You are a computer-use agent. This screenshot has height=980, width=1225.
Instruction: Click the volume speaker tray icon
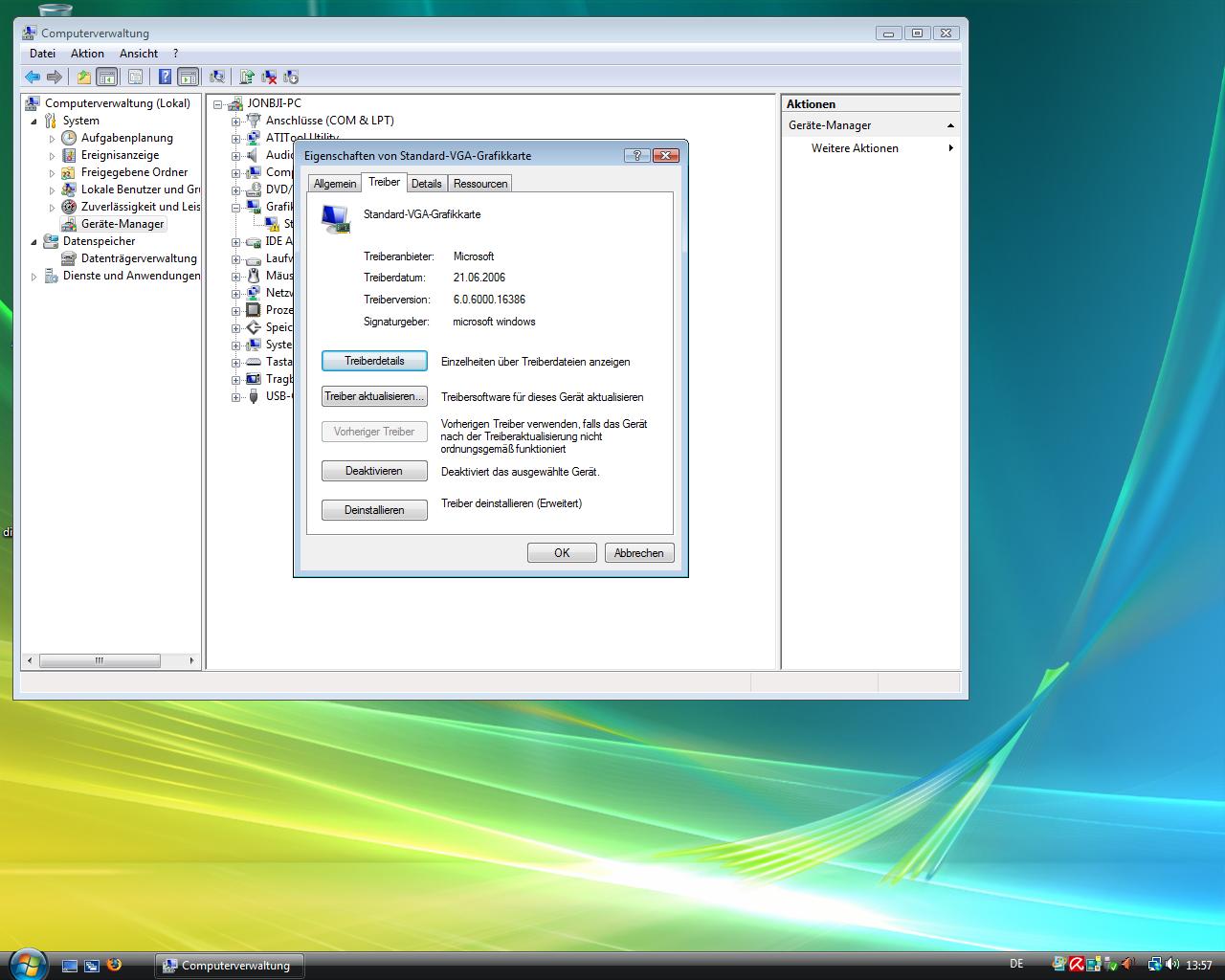(1172, 965)
